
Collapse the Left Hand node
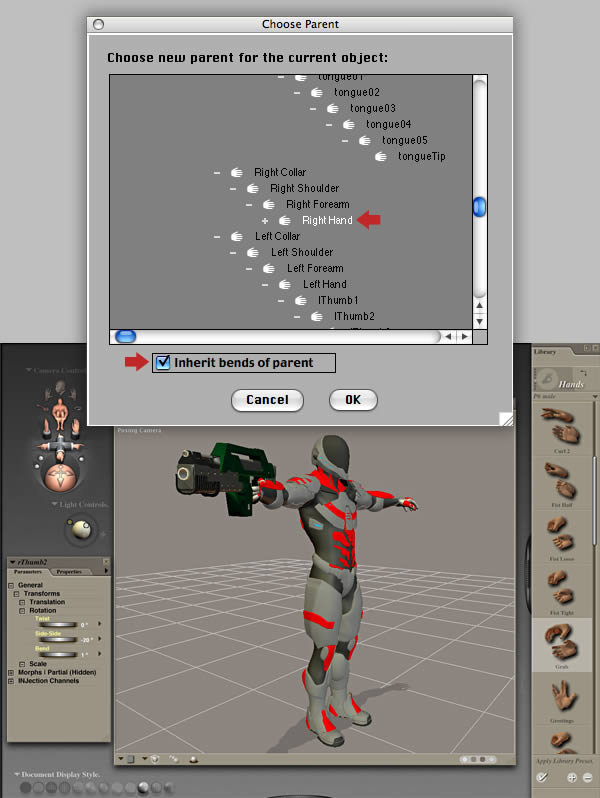click(x=265, y=285)
